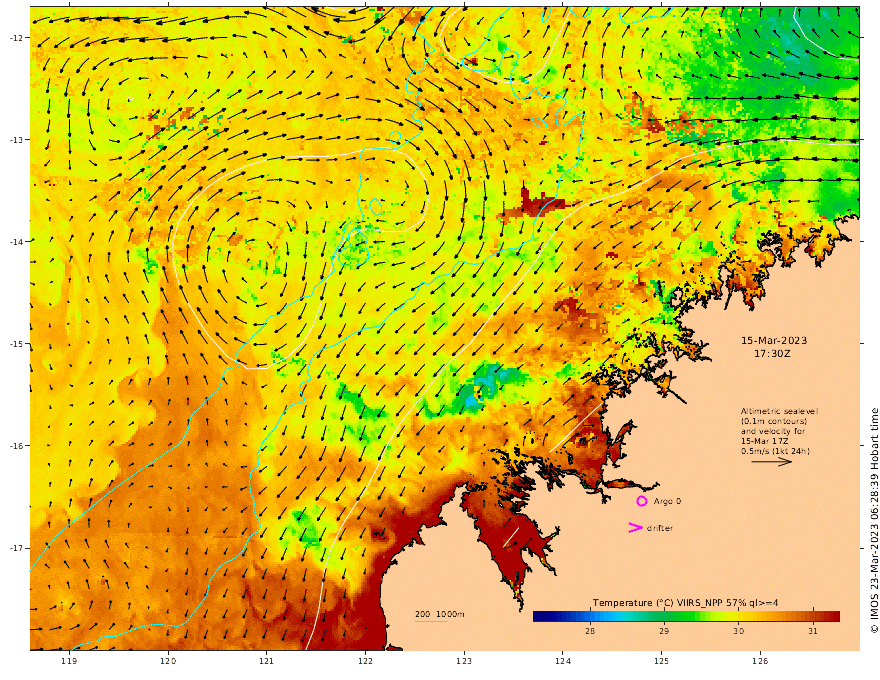The height and width of the screenshot is (680, 880).
Task: Click the latitude axis label -14
Action: point(16,242)
